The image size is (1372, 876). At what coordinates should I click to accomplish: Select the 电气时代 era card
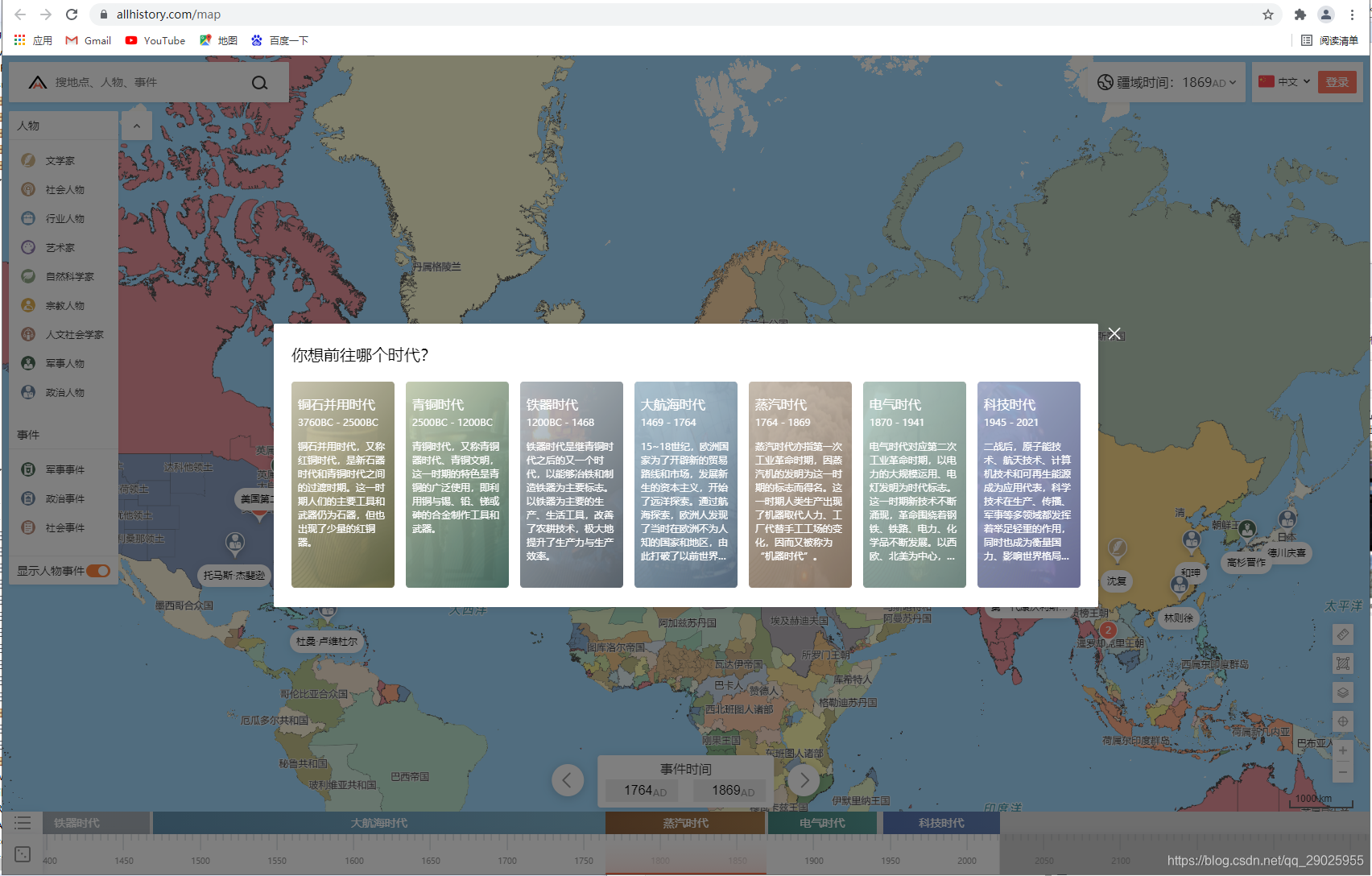[x=915, y=485]
